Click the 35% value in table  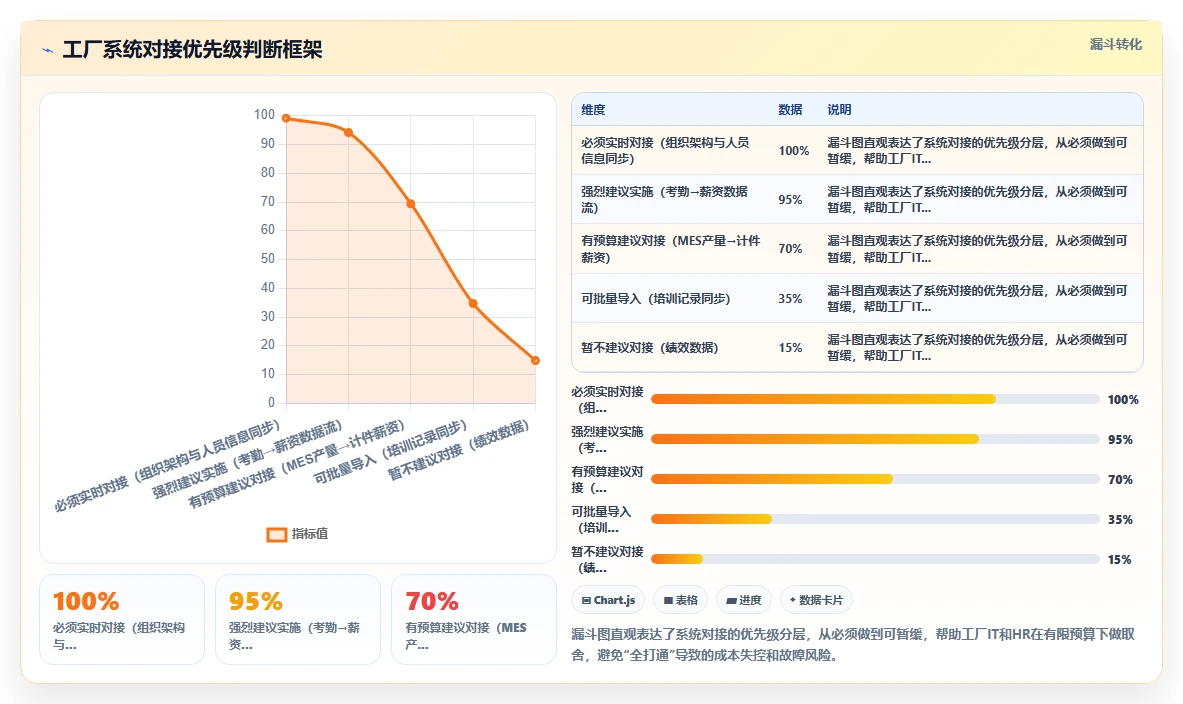click(790, 298)
